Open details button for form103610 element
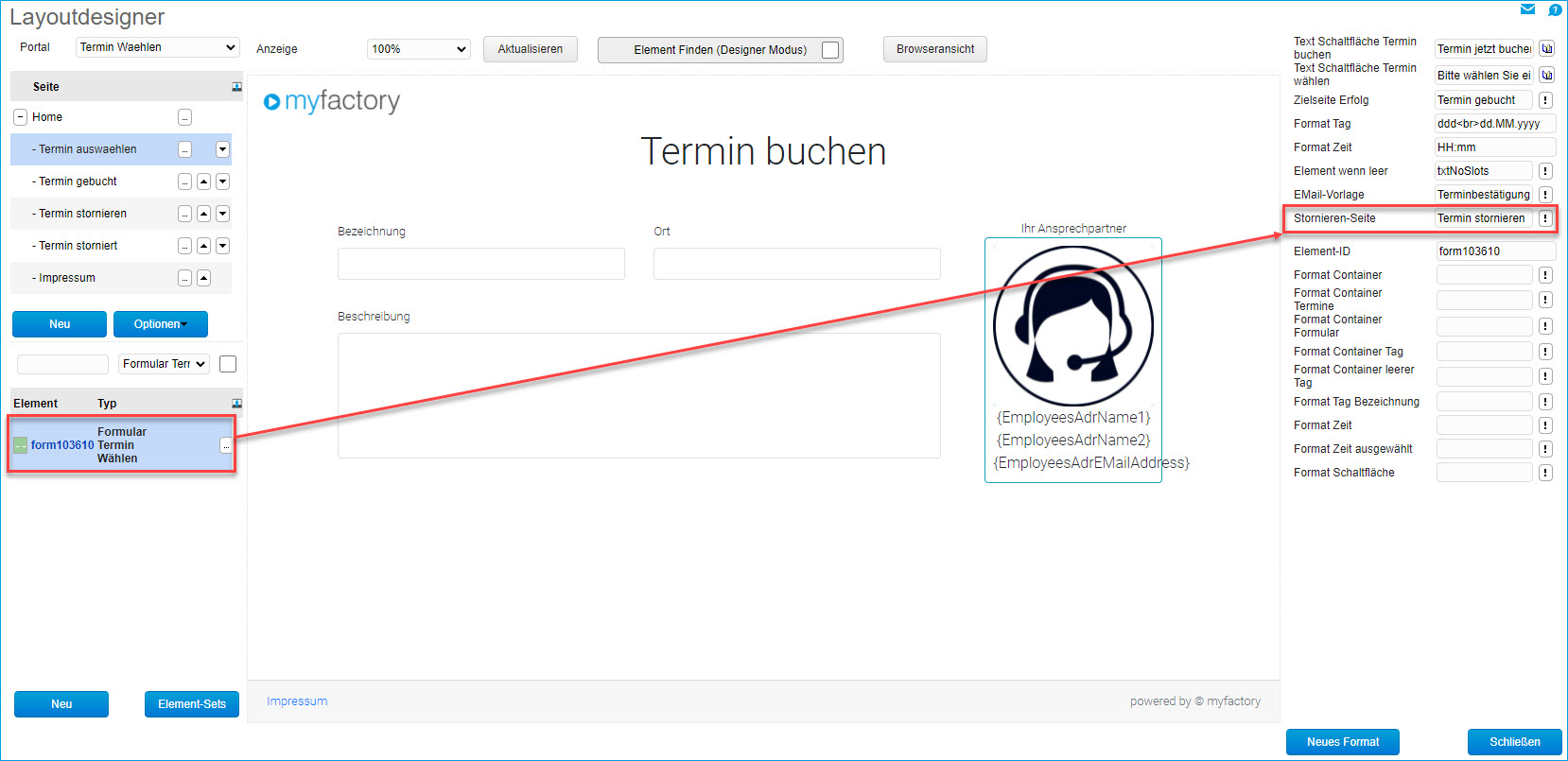 225,445
